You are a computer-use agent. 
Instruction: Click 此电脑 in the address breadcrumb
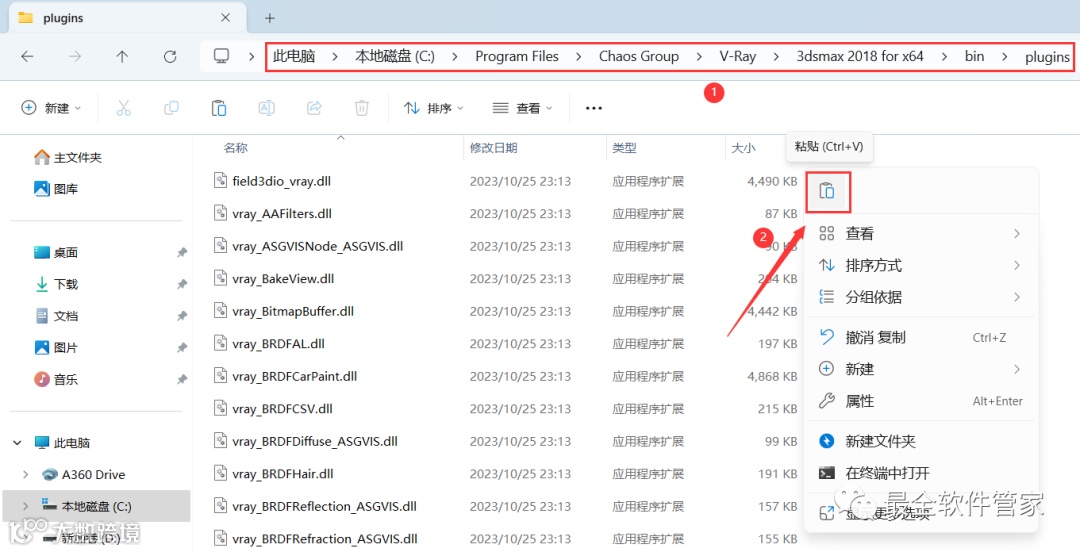pos(294,57)
